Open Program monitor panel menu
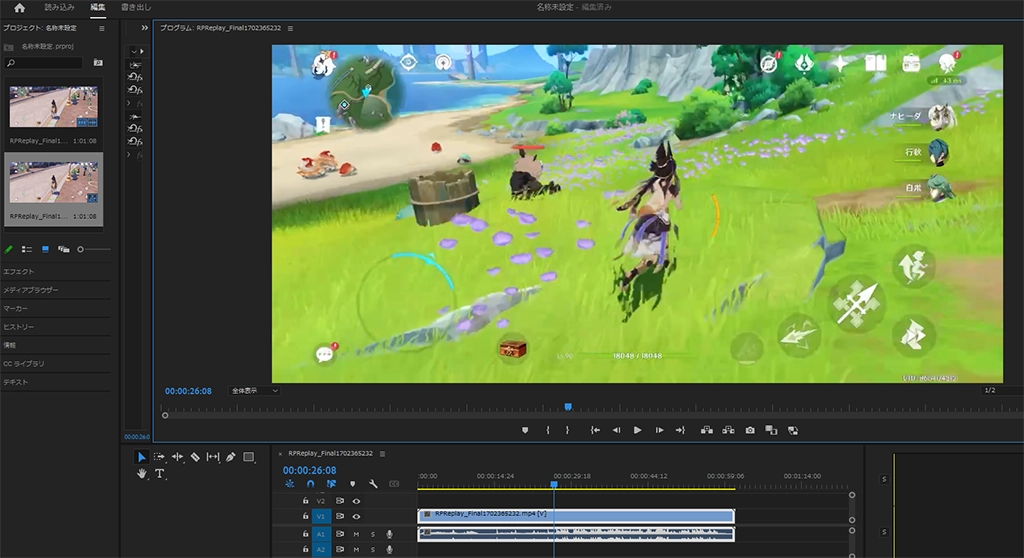1024x558 pixels. [290, 28]
